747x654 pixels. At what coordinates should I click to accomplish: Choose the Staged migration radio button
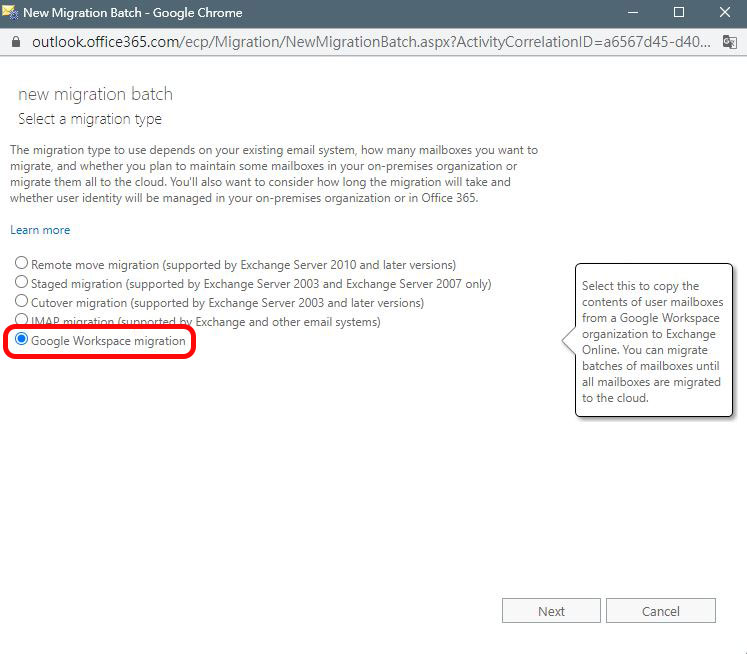coord(21,282)
